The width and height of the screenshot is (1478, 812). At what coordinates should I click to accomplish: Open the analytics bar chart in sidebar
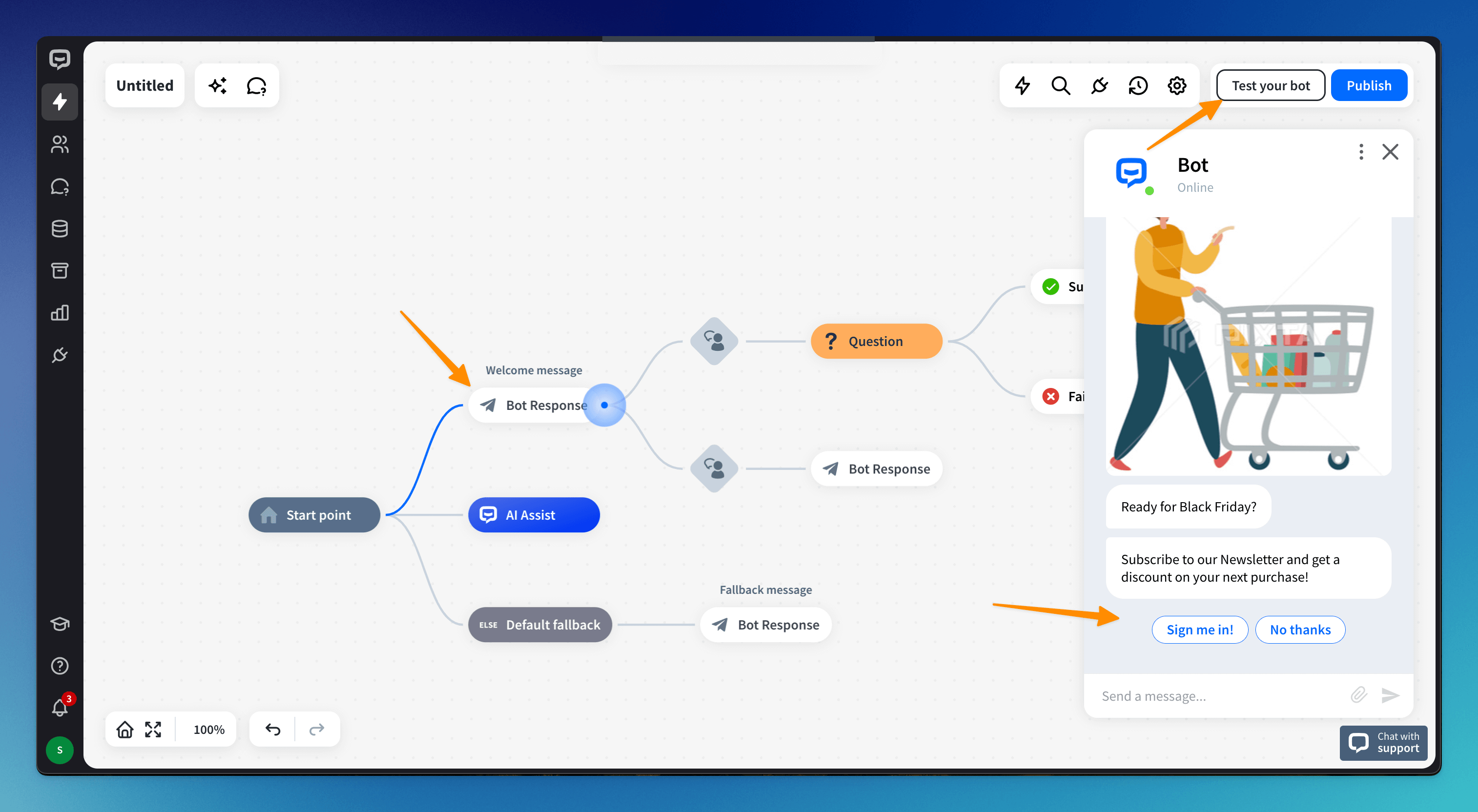[x=60, y=312]
